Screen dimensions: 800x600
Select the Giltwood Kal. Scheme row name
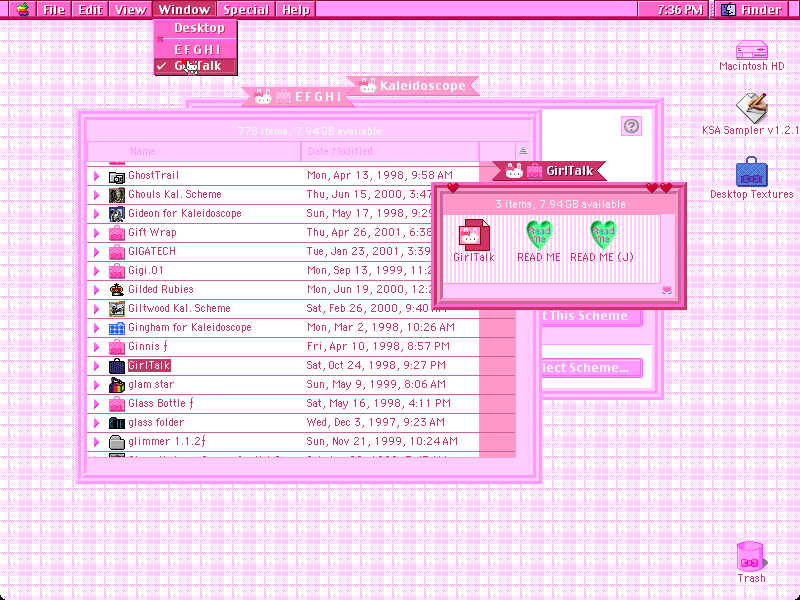[x=179, y=308]
